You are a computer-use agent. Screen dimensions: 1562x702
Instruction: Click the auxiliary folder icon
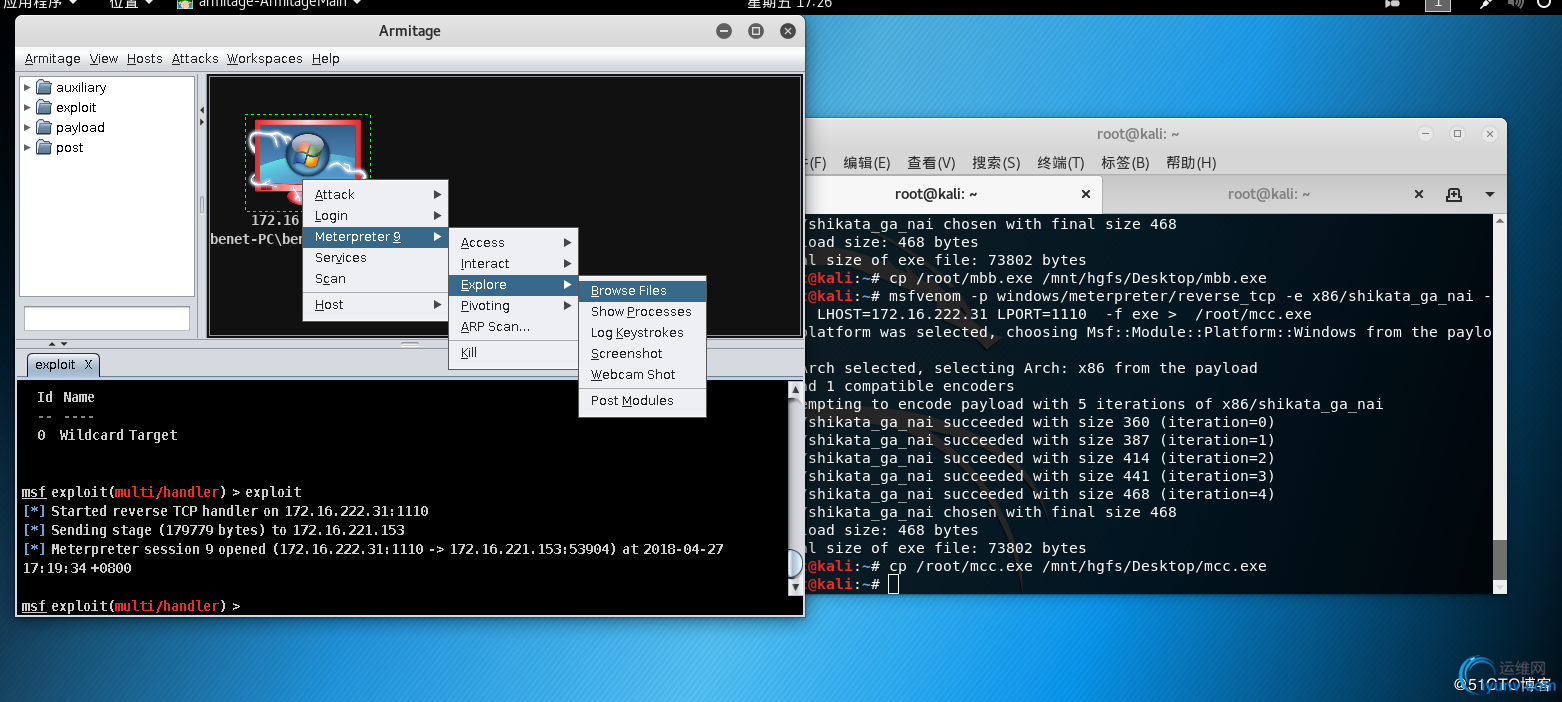44,87
